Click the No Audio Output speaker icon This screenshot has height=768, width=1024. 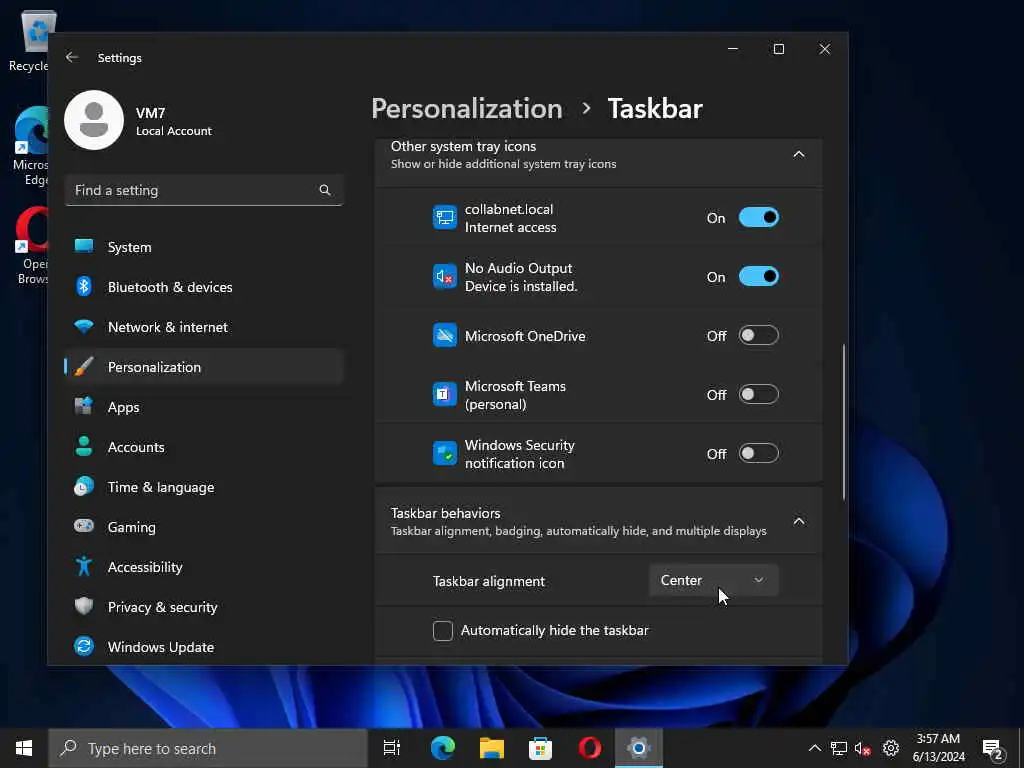click(x=445, y=277)
